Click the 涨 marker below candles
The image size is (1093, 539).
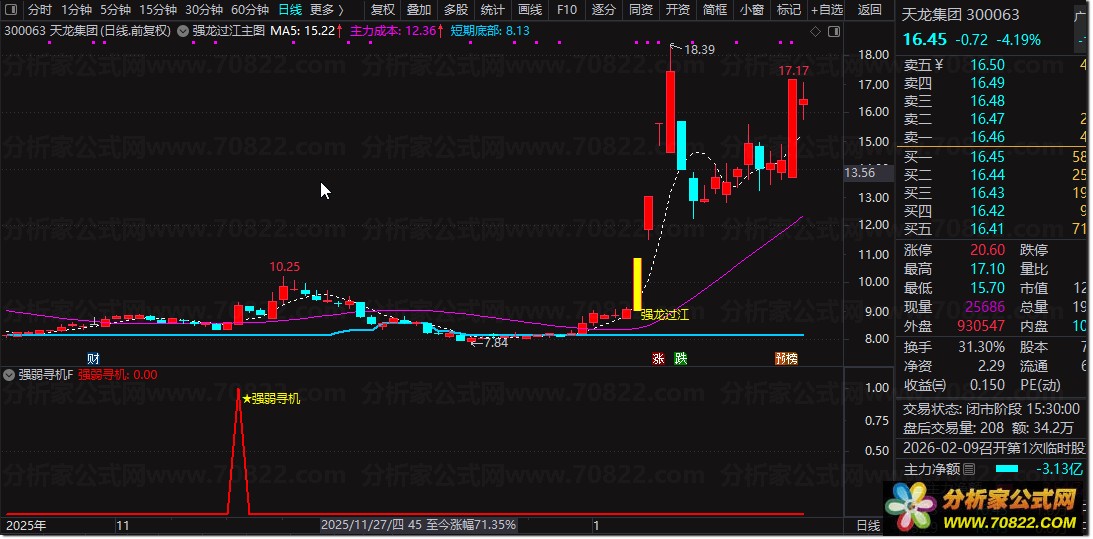click(657, 358)
